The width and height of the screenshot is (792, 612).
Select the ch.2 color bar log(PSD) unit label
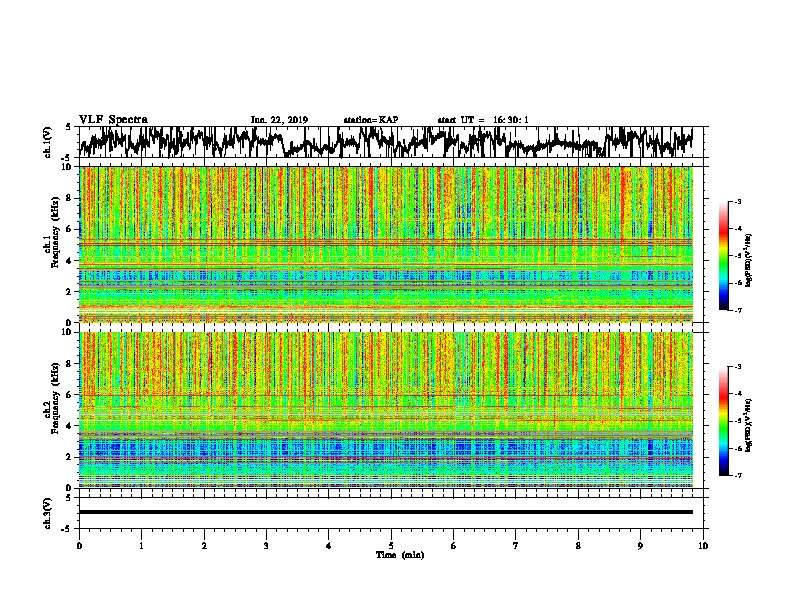tap(749, 425)
